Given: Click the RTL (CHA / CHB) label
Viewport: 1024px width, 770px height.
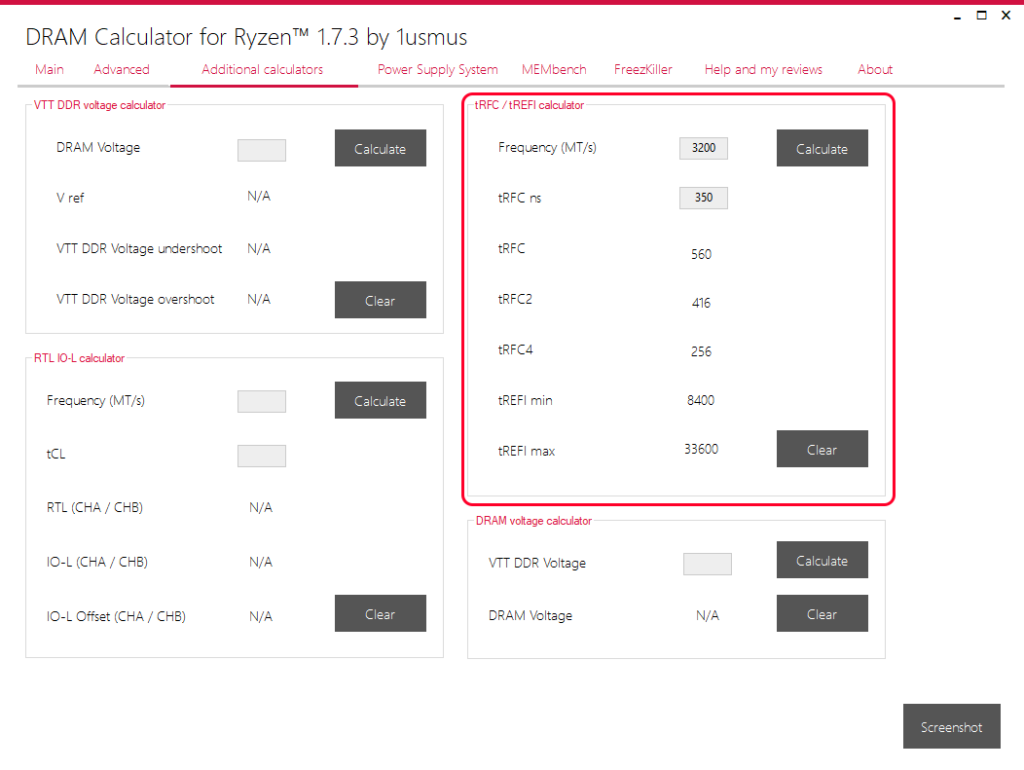Looking at the screenshot, I should [95, 507].
